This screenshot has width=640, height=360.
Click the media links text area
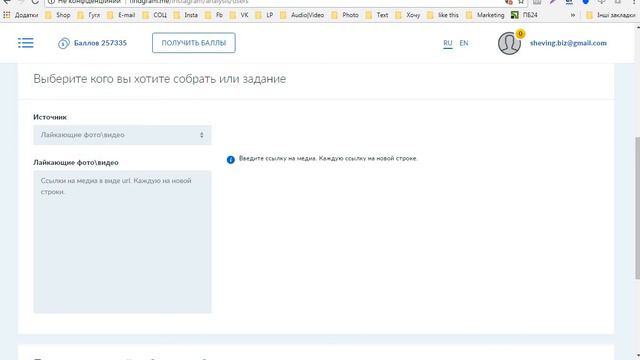pyautogui.click(x=122, y=242)
